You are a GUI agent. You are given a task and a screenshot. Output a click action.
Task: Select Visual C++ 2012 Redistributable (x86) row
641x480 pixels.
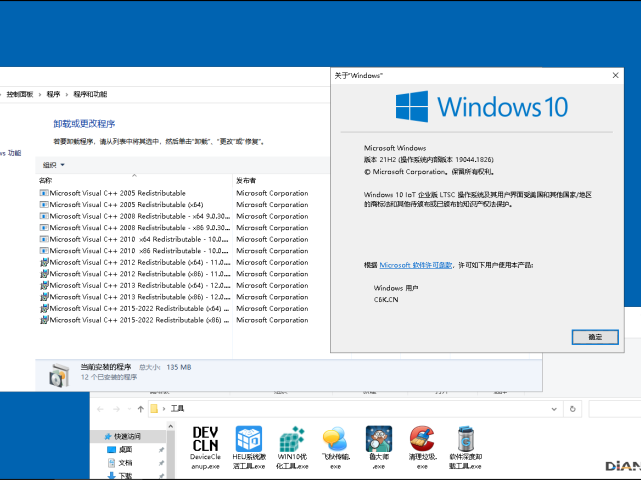134,274
